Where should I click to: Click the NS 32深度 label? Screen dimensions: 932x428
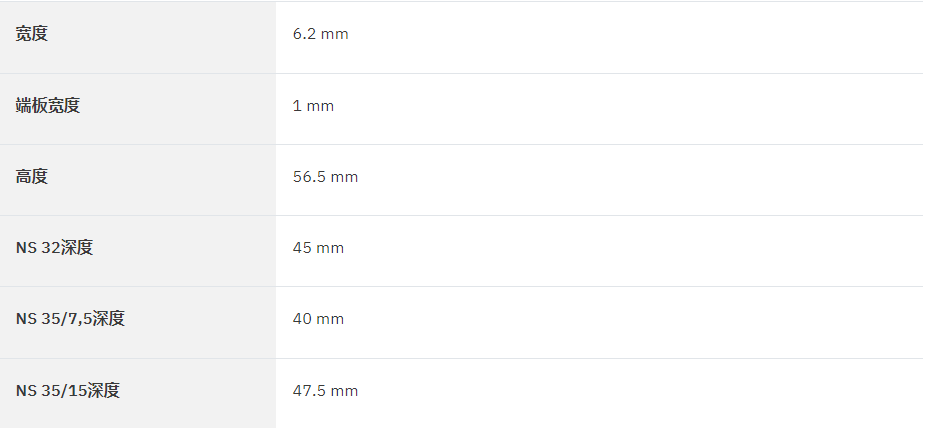[x=54, y=247]
